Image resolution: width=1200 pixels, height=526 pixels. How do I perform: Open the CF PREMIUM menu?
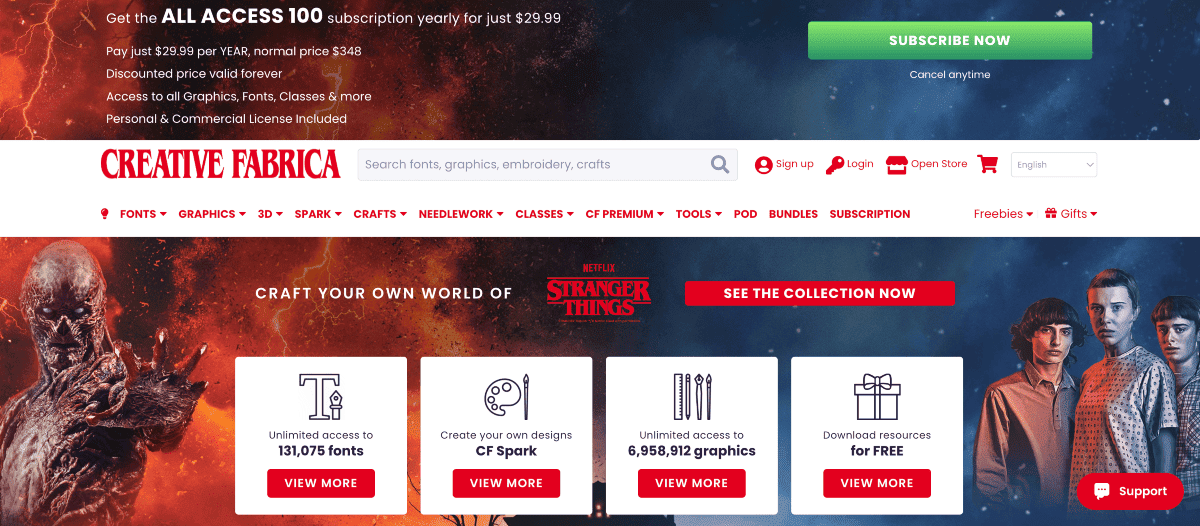[625, 214]
